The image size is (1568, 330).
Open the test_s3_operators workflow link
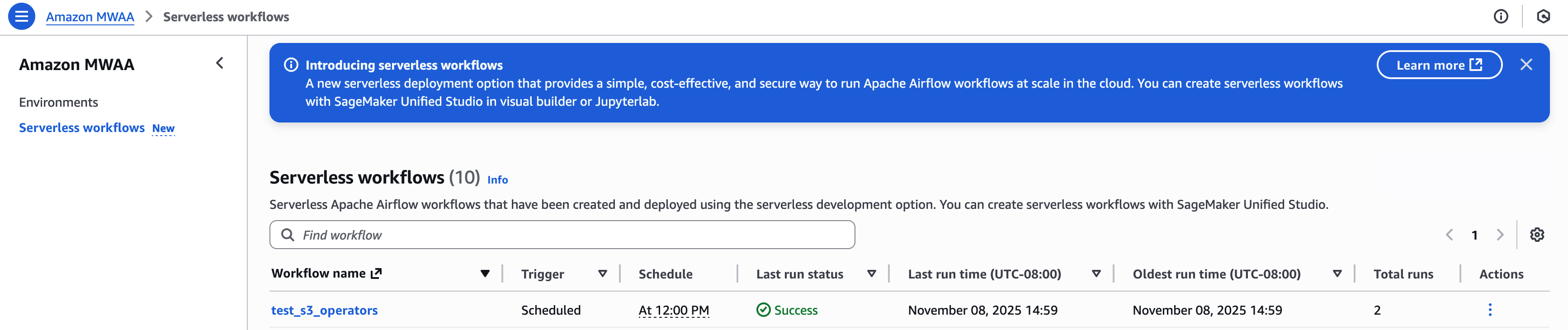coord(324,311)
